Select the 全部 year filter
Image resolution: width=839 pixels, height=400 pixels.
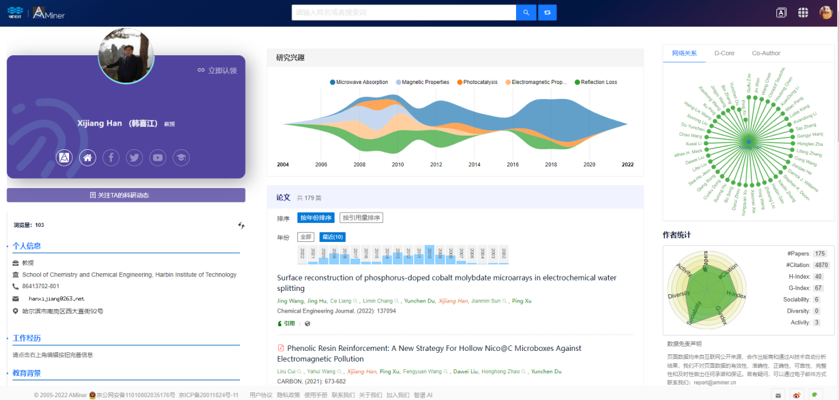pyautogui.click(x=306, y=237)
